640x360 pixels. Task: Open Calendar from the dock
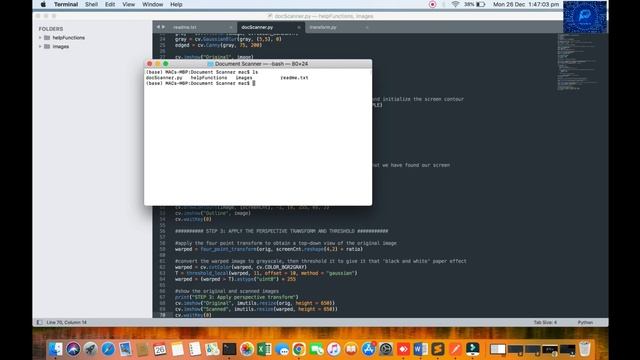(160, 349)
